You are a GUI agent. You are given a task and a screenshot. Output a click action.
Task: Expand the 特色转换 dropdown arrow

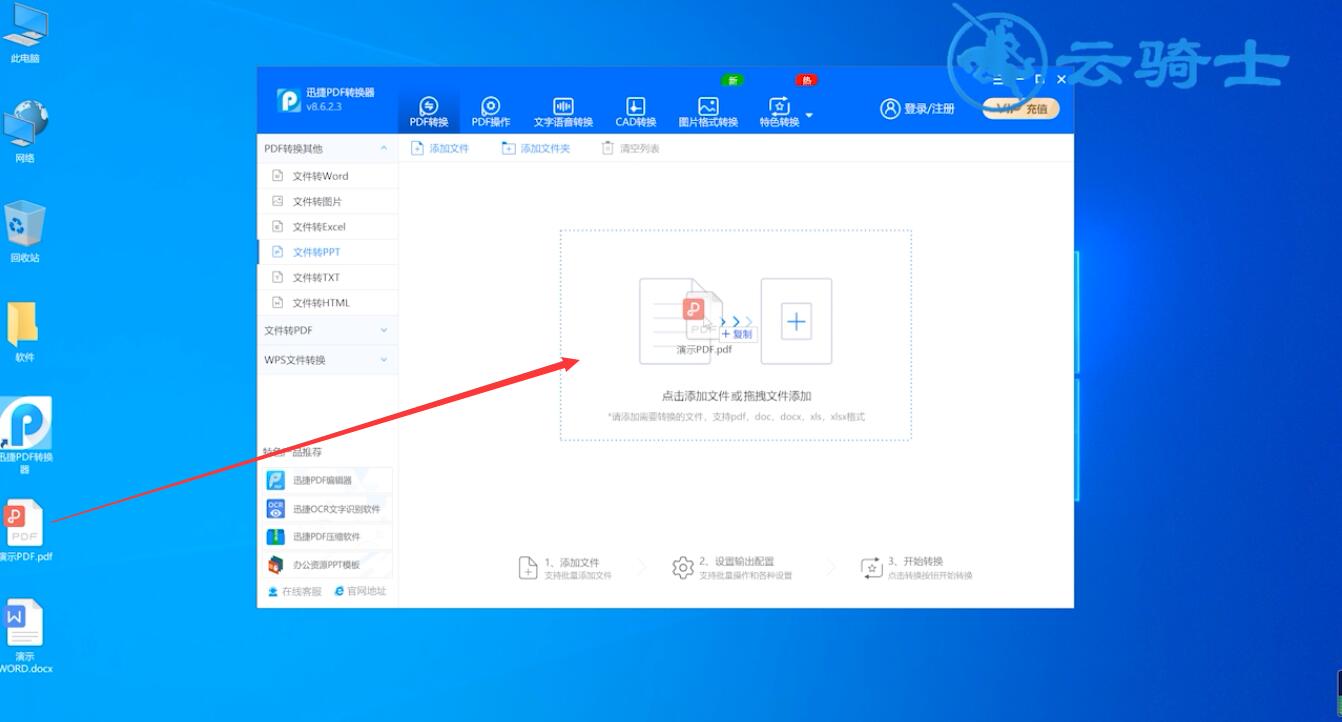[809, 115]
